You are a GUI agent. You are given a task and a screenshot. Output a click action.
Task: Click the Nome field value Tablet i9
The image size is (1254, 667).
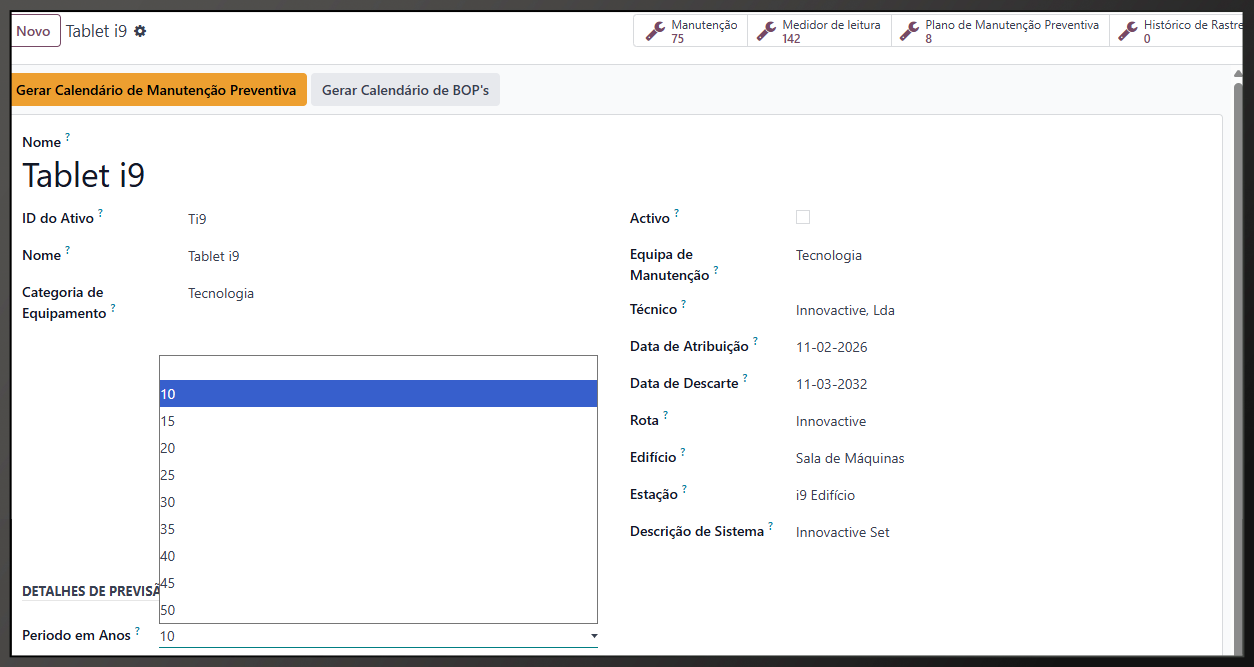213,256
